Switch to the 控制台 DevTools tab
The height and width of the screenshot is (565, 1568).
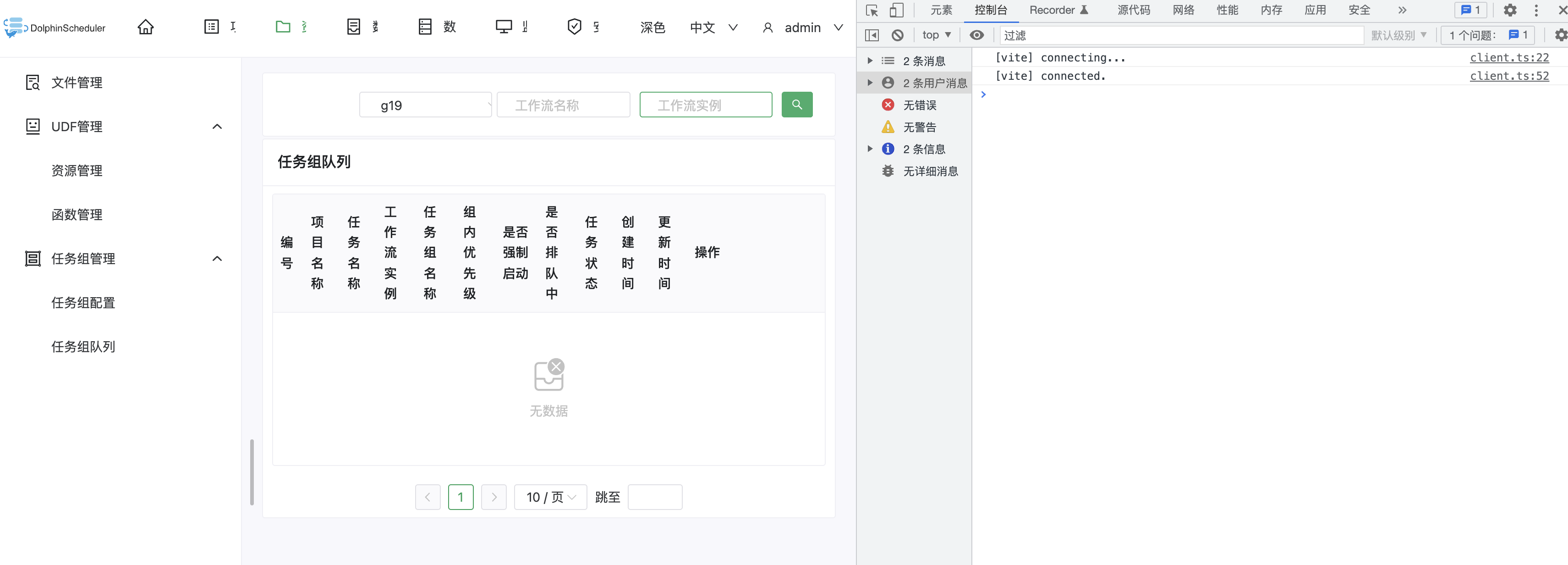click(x=991, y=11)
